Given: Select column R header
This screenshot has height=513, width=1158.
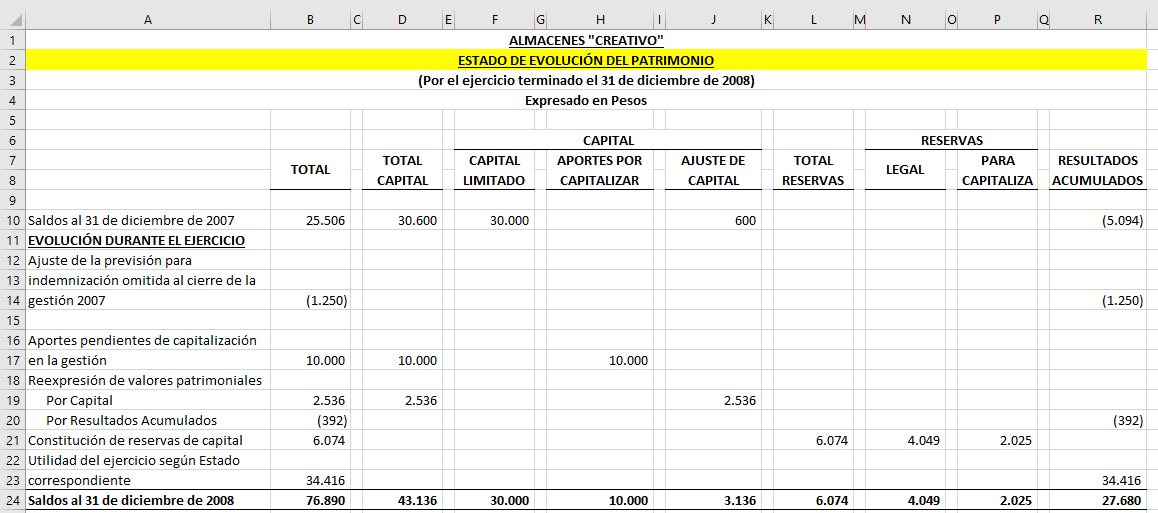Looking at the screenshot, I should click(1097, 19).
